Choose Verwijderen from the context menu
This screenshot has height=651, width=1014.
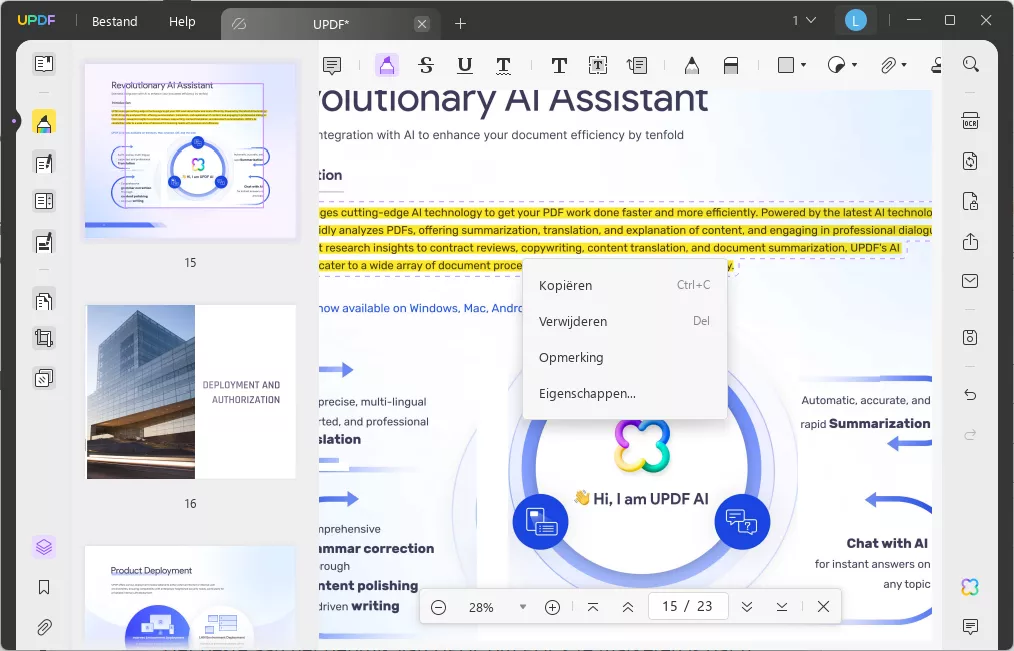pos(625,321)
